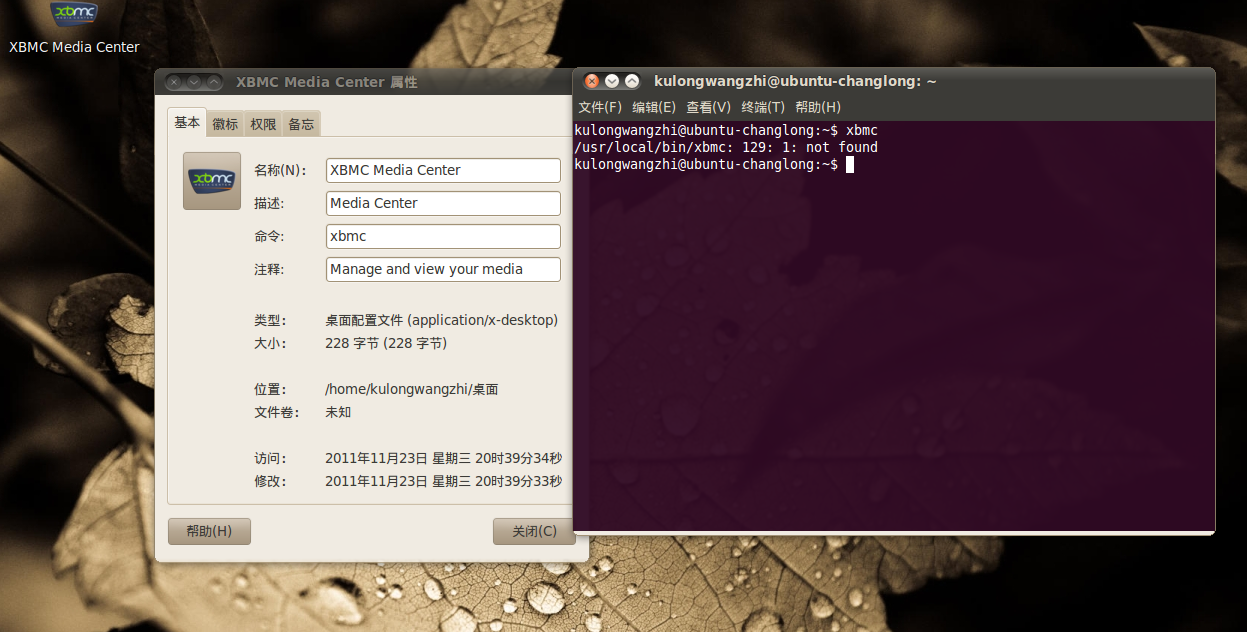Click the 注释 field with Manage and view
This screenshot has height=632, width=1247.
(x=443, y=269)
